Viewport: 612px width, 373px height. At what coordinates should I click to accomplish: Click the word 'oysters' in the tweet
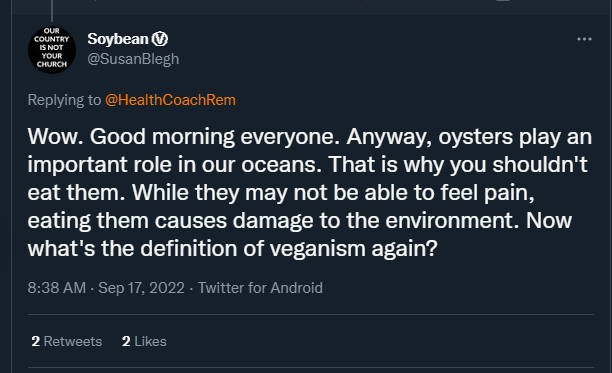(x=475, y=137)
